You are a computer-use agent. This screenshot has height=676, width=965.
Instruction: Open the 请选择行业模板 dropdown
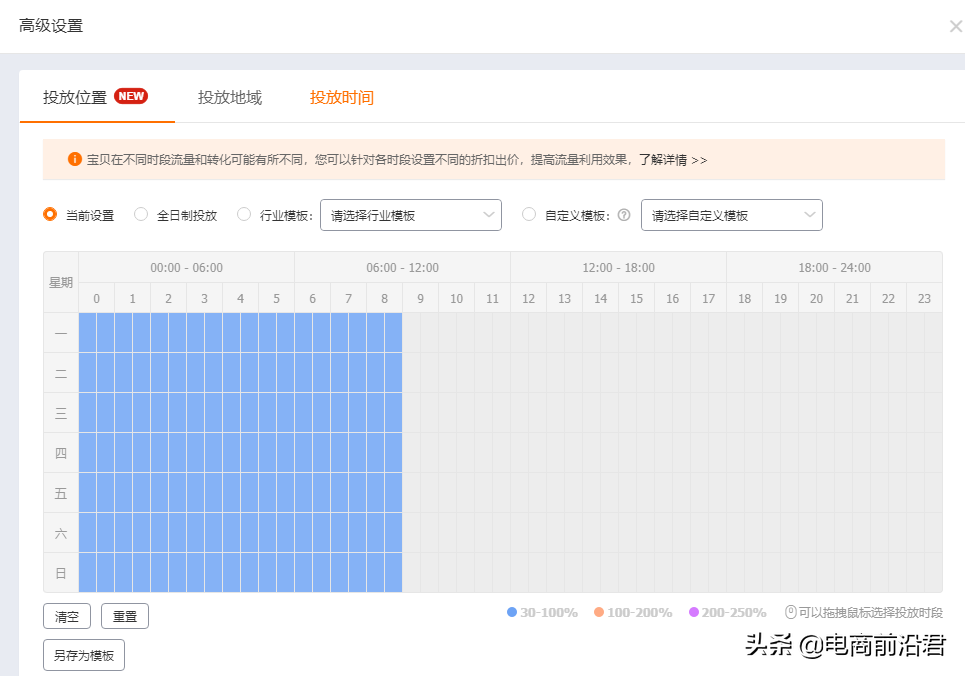tap(410, 214)
